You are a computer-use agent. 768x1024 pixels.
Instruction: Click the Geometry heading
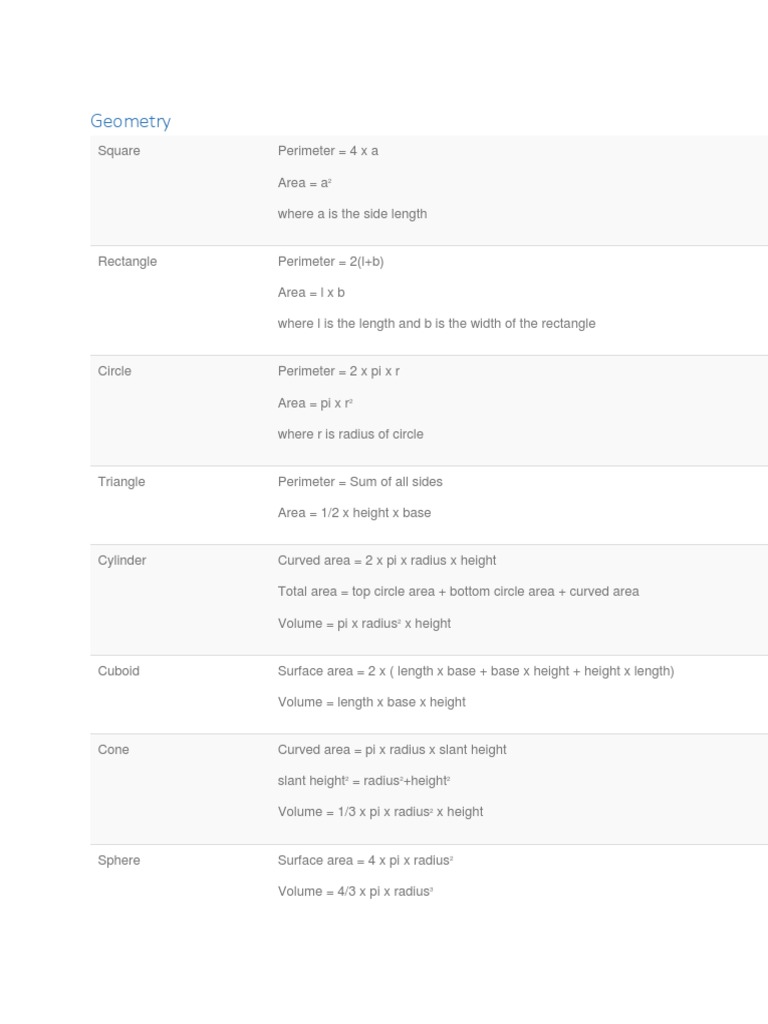(x=130, y=121)
